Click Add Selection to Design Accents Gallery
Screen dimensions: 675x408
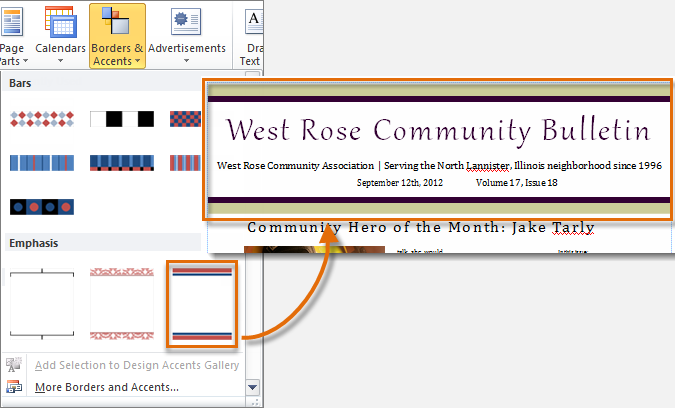136,365
